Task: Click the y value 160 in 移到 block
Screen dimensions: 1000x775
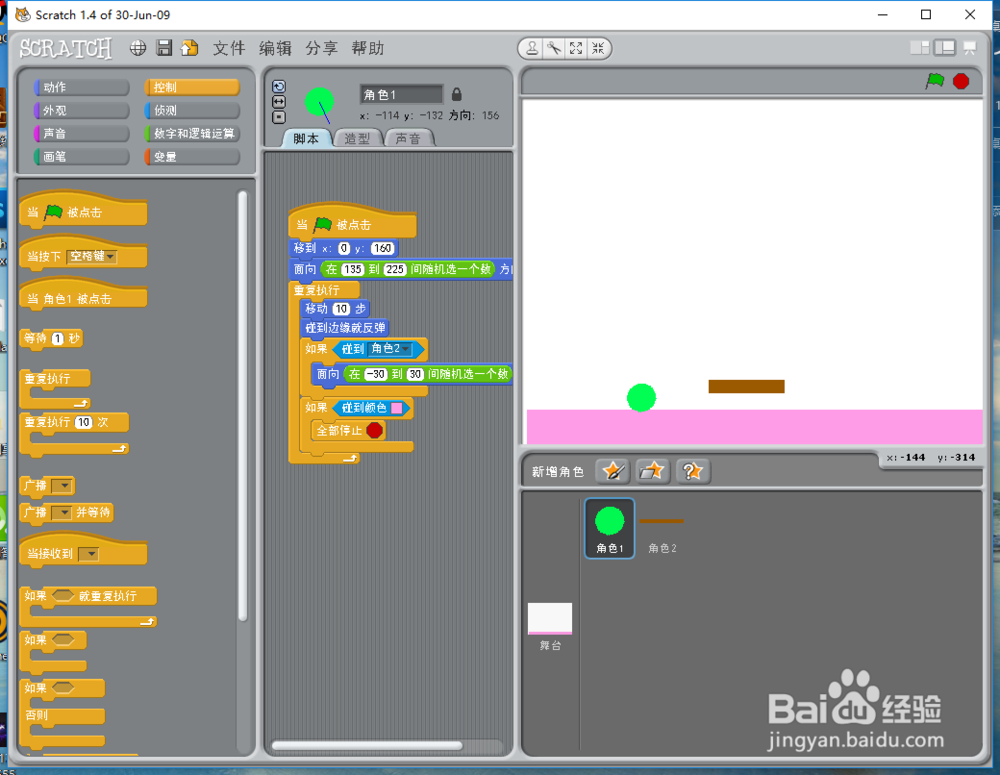Action: (383, 249)
